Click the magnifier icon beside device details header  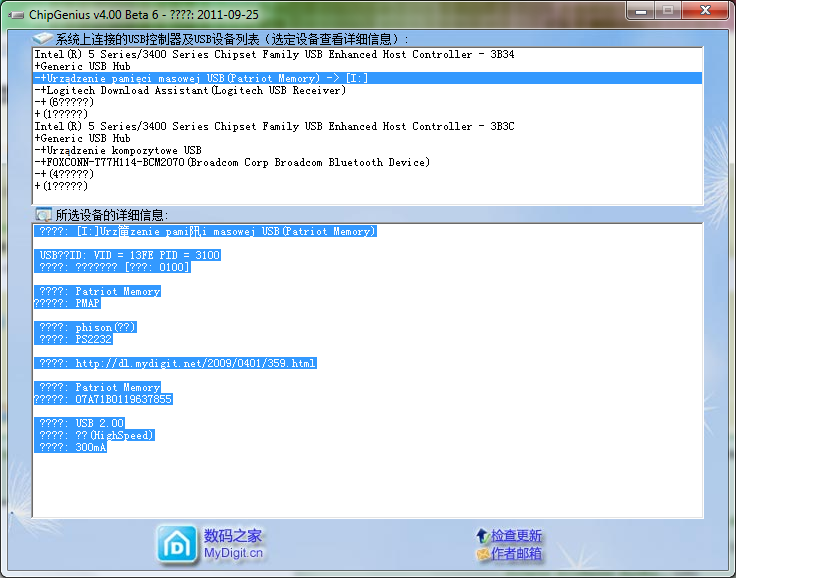(43, 215)
